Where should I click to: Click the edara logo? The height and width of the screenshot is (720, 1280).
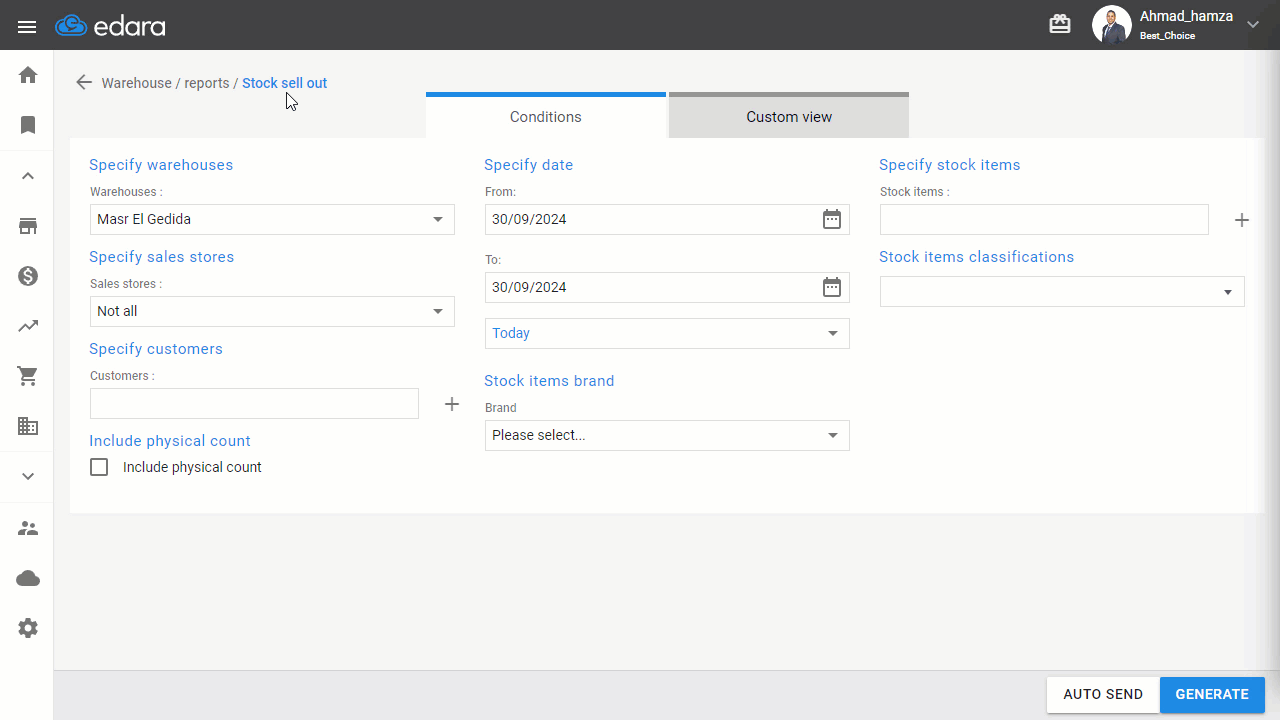110,26
